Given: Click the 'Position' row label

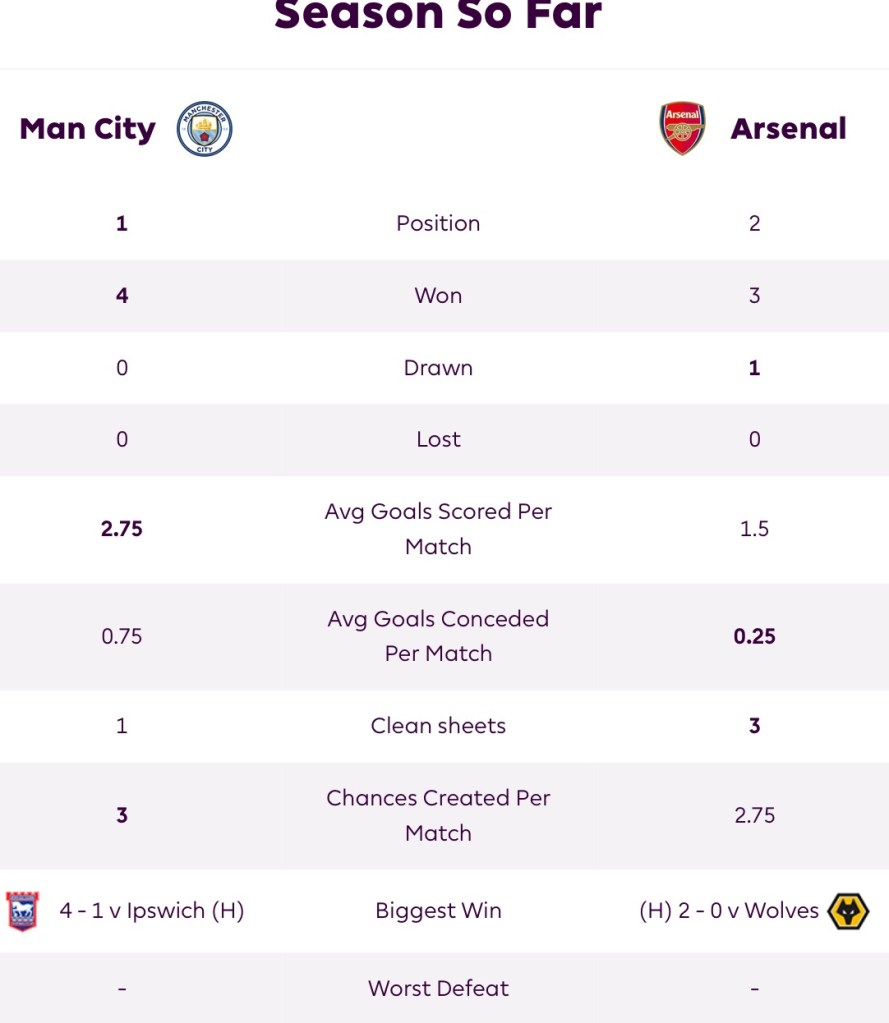Looking at the screenshot, I should pos(438,223).
